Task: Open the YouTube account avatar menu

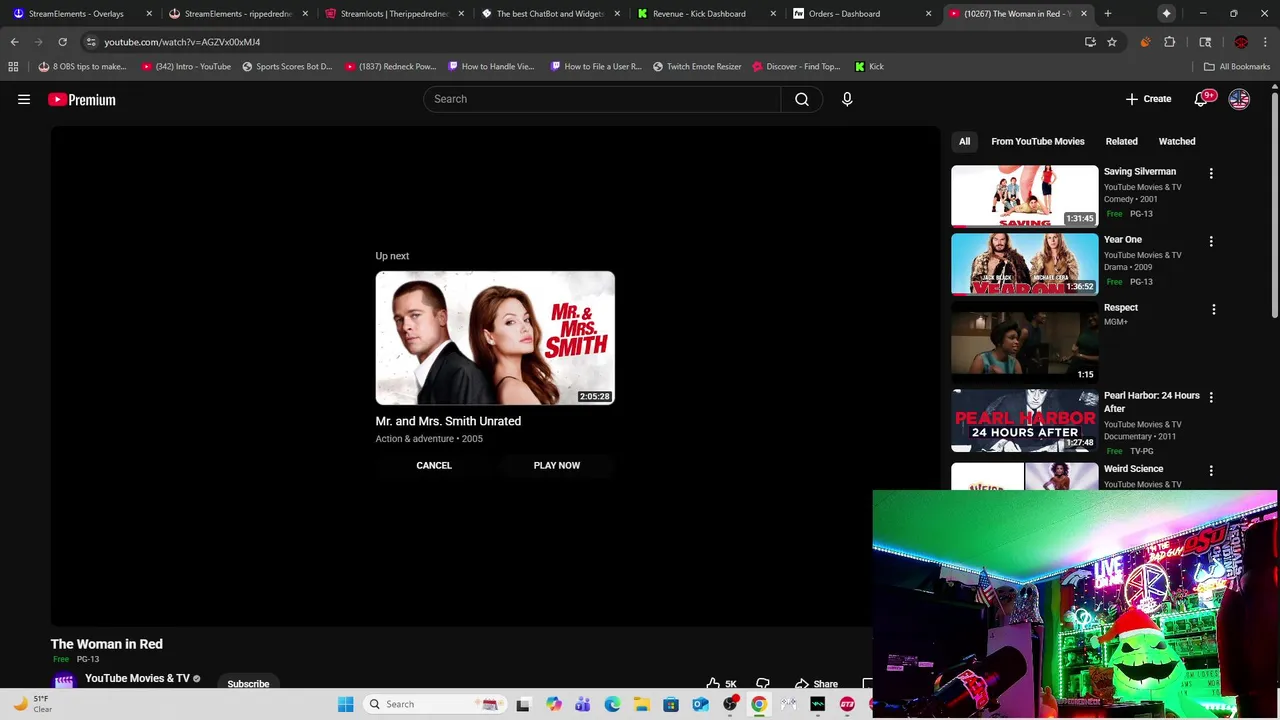Action: 1239,99
